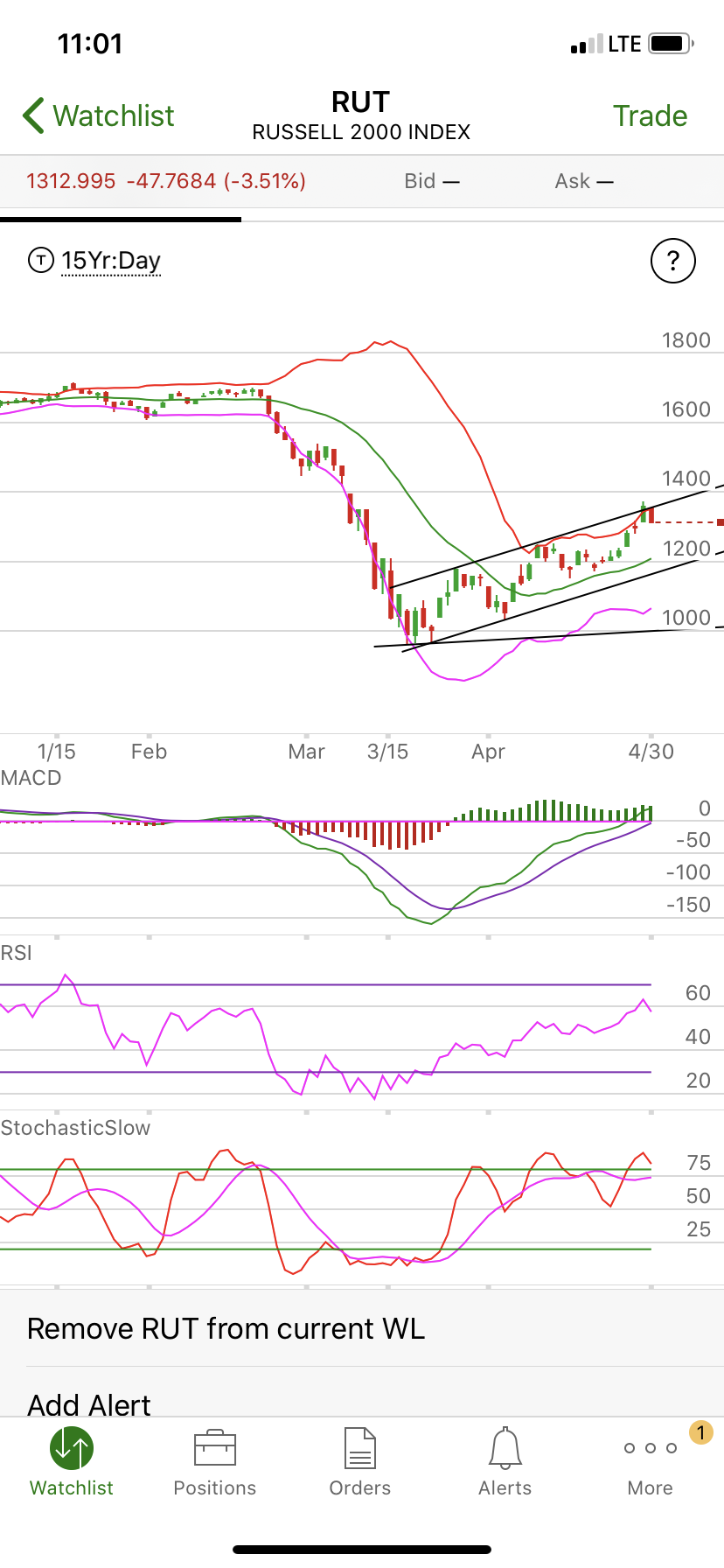The height and width of the screenshot is (1568, 724).
Task: Tap LTE signal status indicator
Action: 624,44
